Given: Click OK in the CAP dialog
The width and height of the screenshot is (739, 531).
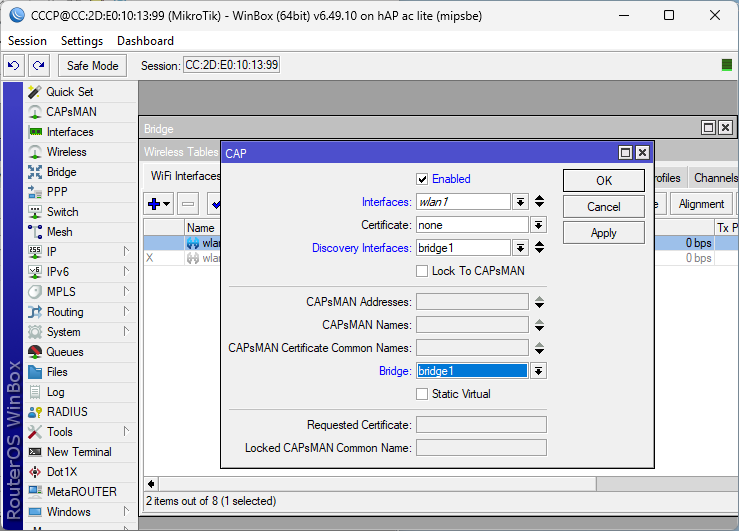Looking at the screenshot, I should pyautogui.click(x=604, y=181).
